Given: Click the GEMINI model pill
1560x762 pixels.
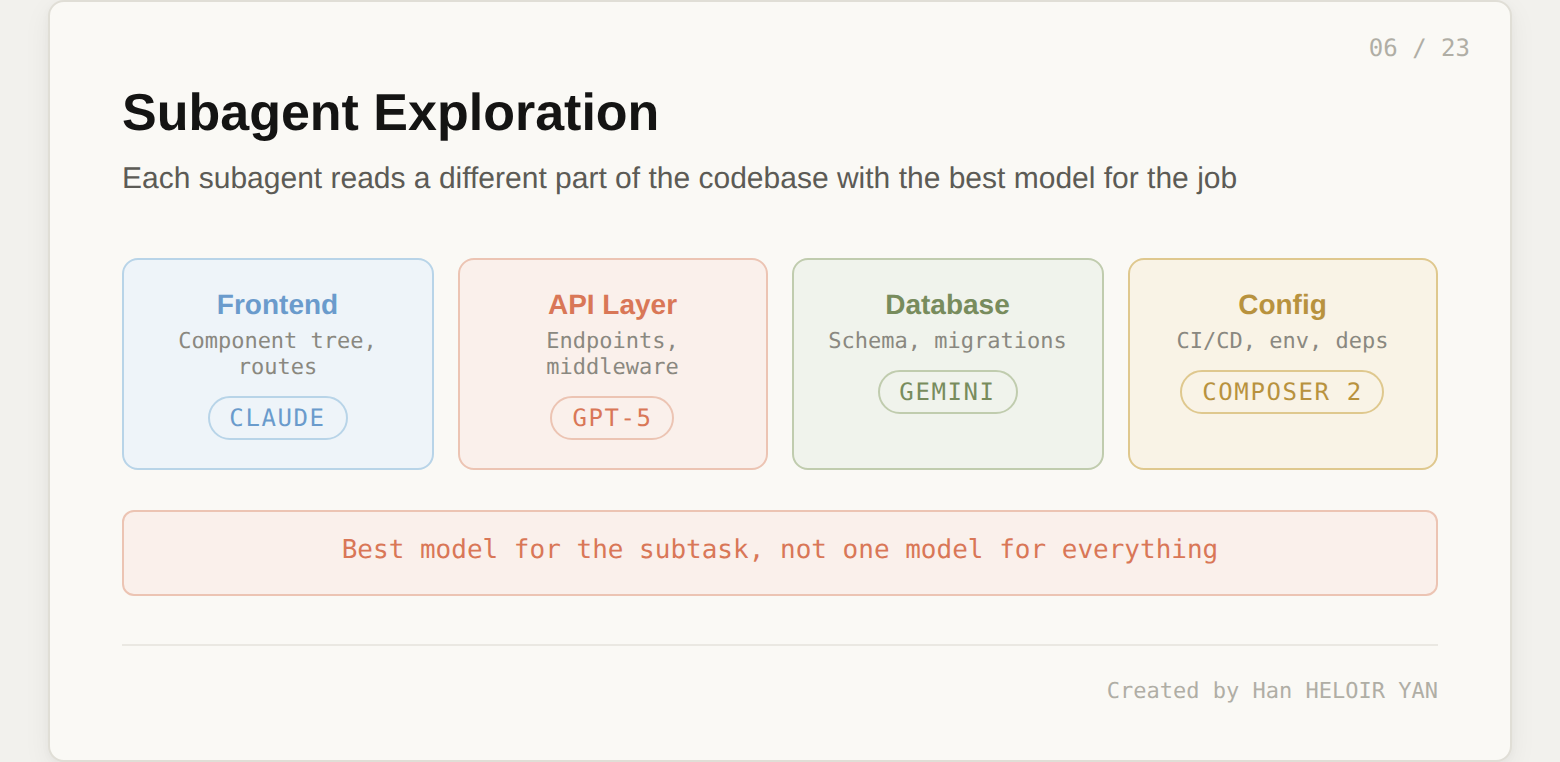Looking at the screenshot, I should coord(947,392).
